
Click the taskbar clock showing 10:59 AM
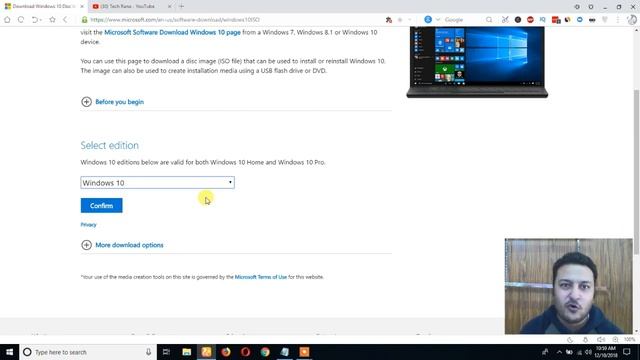point(606,352)
